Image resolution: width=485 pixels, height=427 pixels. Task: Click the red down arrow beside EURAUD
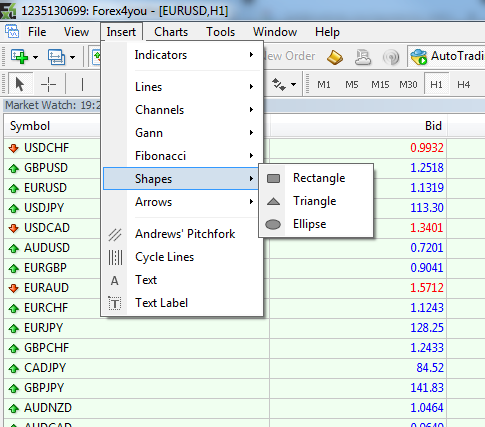tap(14, 288)
